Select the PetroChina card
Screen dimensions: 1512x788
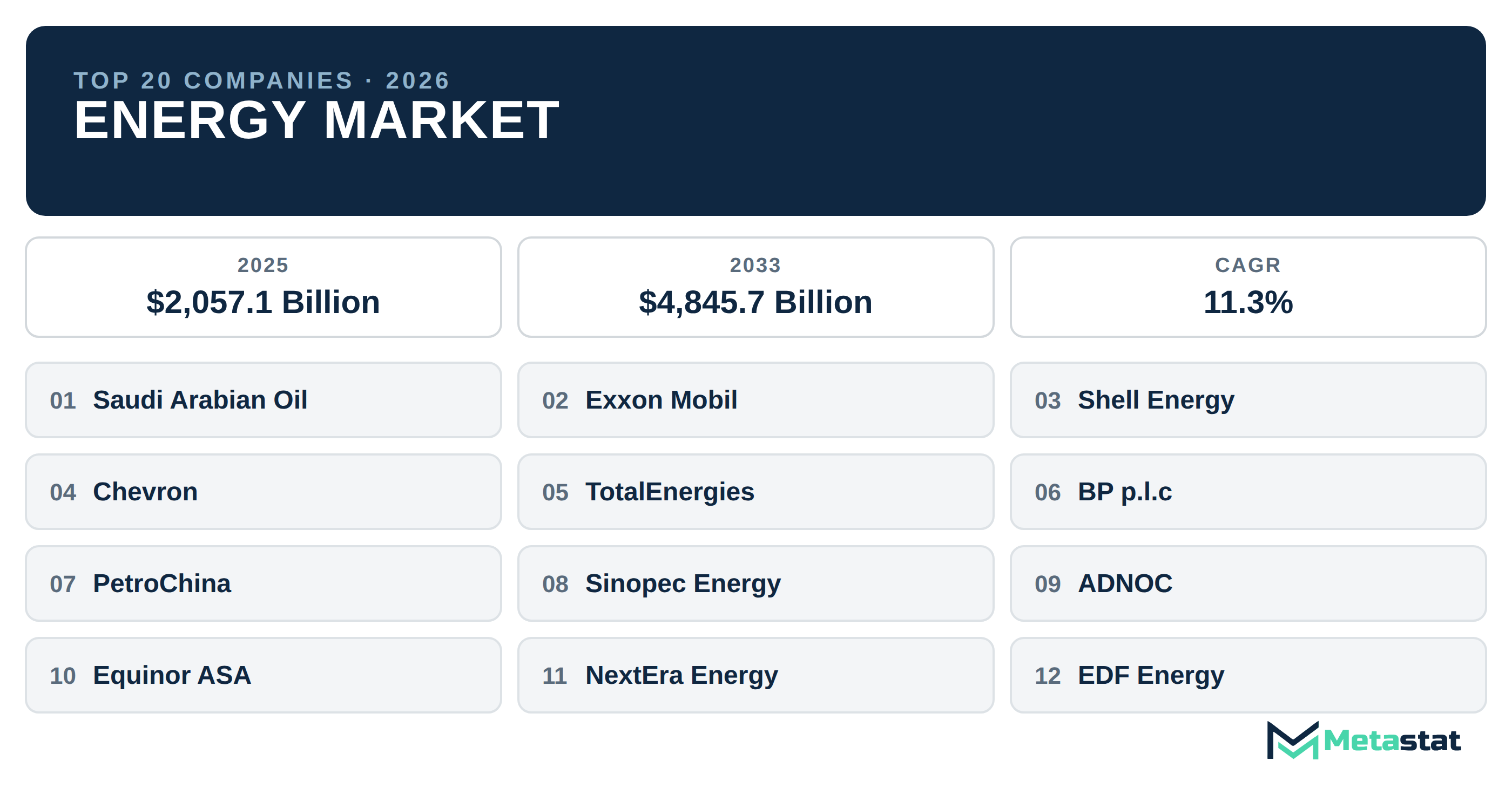(x=264, y=584)
